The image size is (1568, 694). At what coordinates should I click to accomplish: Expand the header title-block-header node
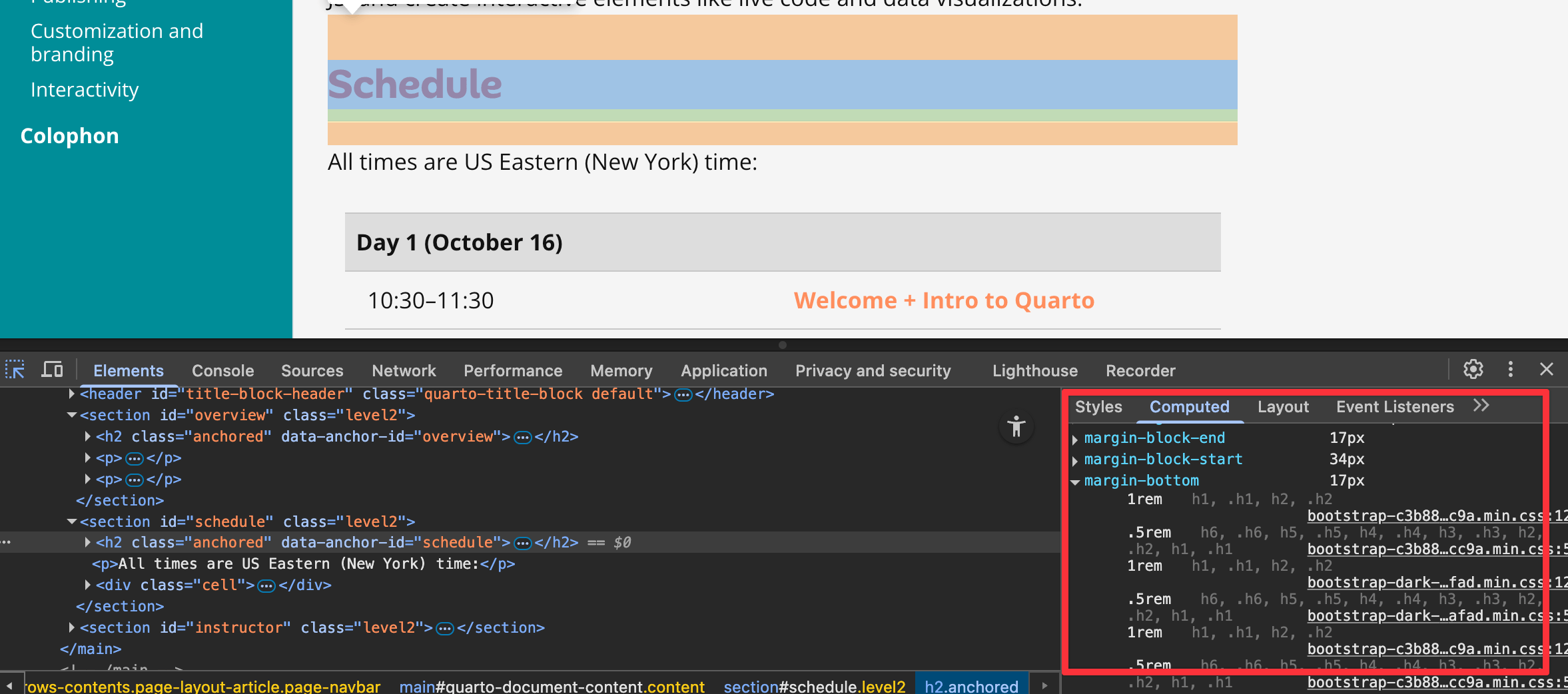click(x=71, y=394)
